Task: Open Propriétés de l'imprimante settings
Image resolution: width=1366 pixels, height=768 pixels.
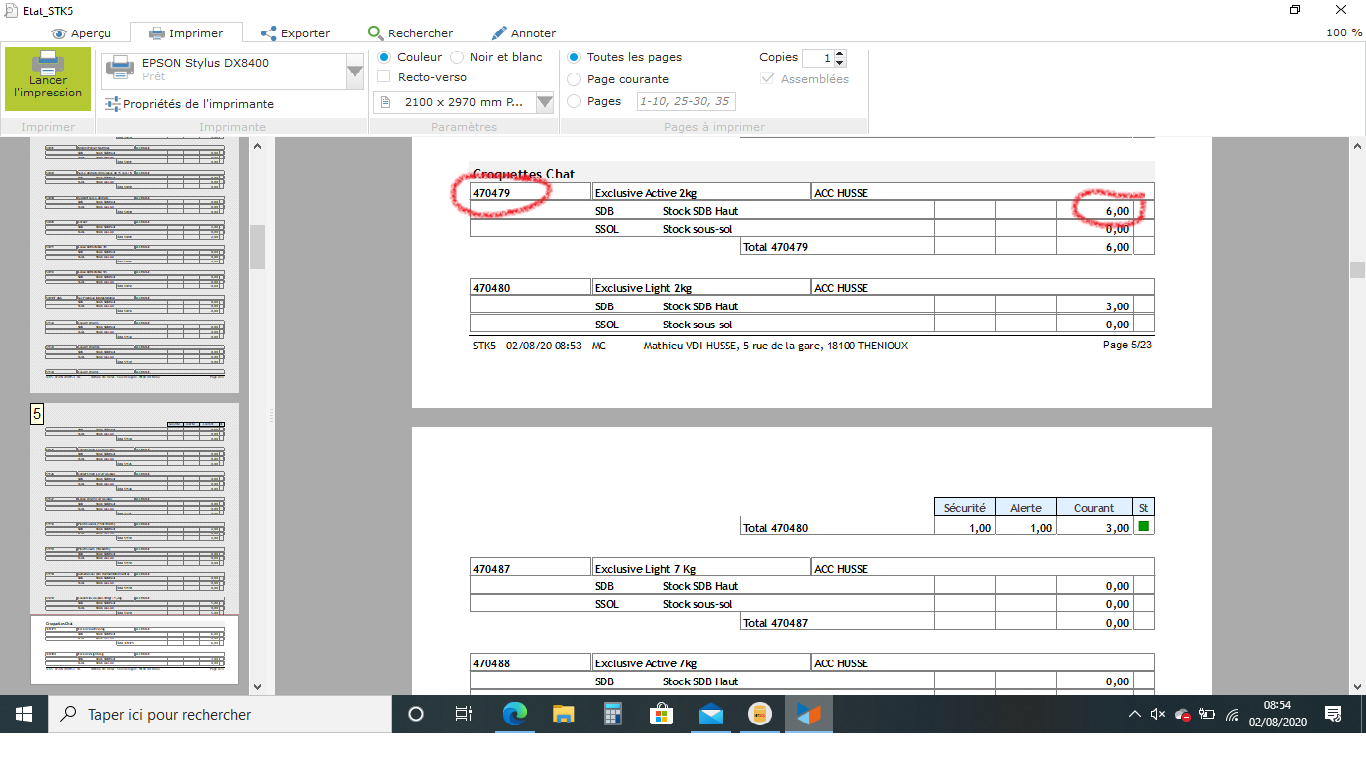Action: click(x=189, y=104)
